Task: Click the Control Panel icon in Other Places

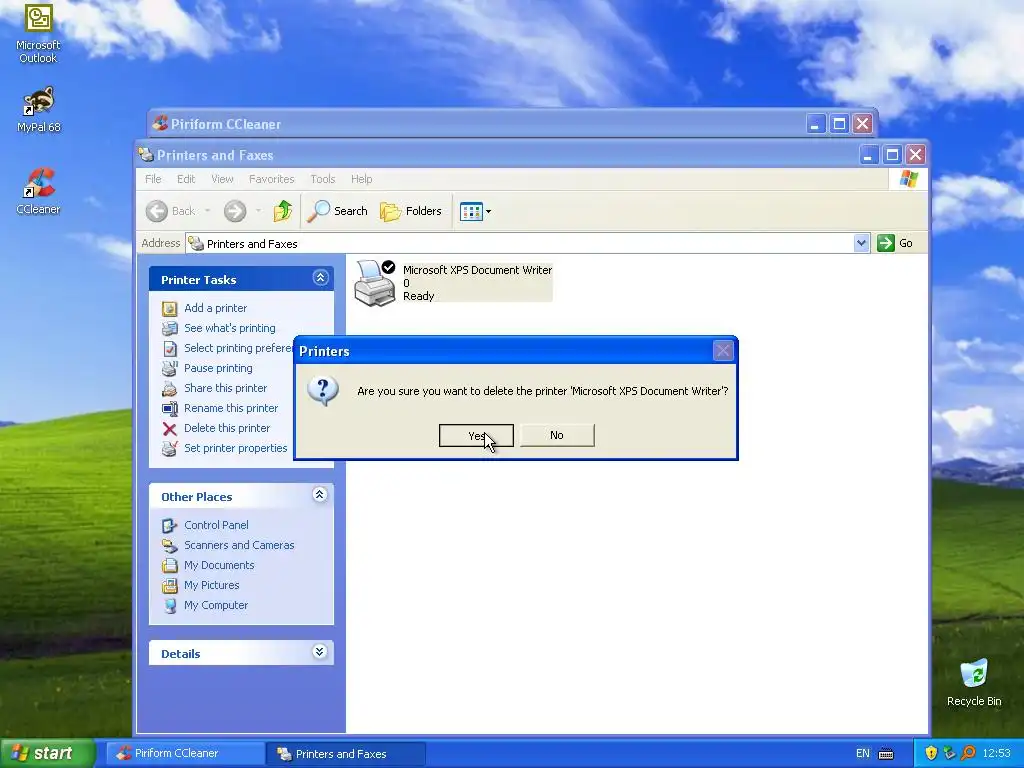Action: coord(170,525)
